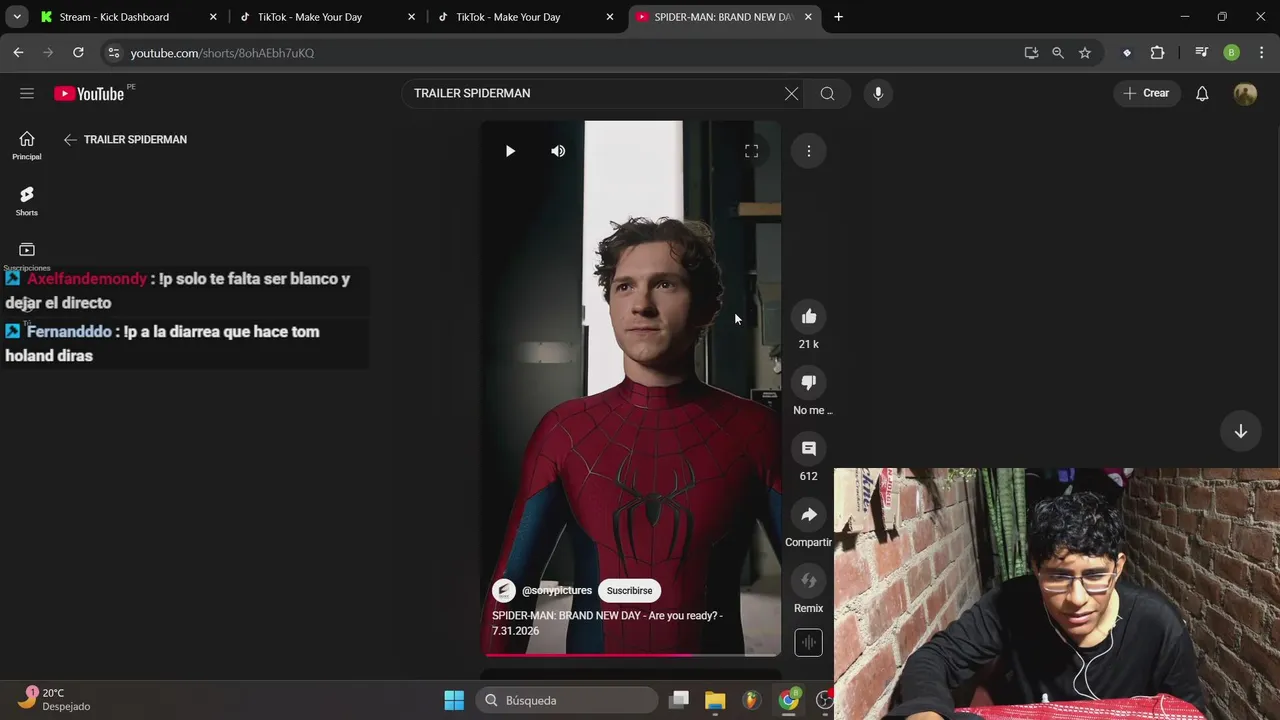Image resolution: width=1280 pixels, height=720 pixels.
Task: Go to the next short arrow
Action: tap(1240, 431)
